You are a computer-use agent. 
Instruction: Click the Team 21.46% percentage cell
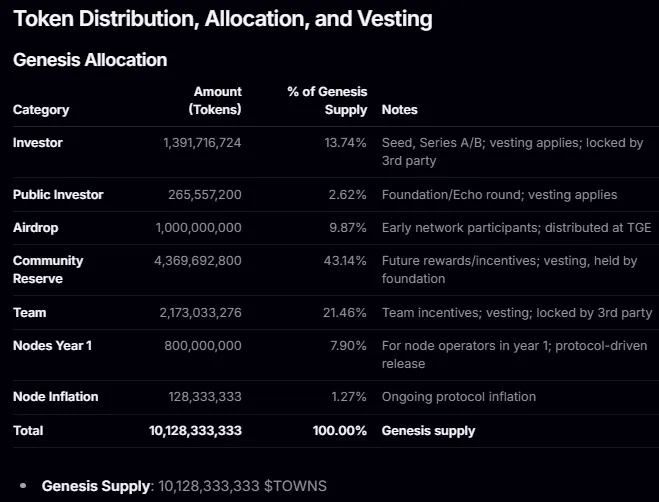click(x=346, y=313)
